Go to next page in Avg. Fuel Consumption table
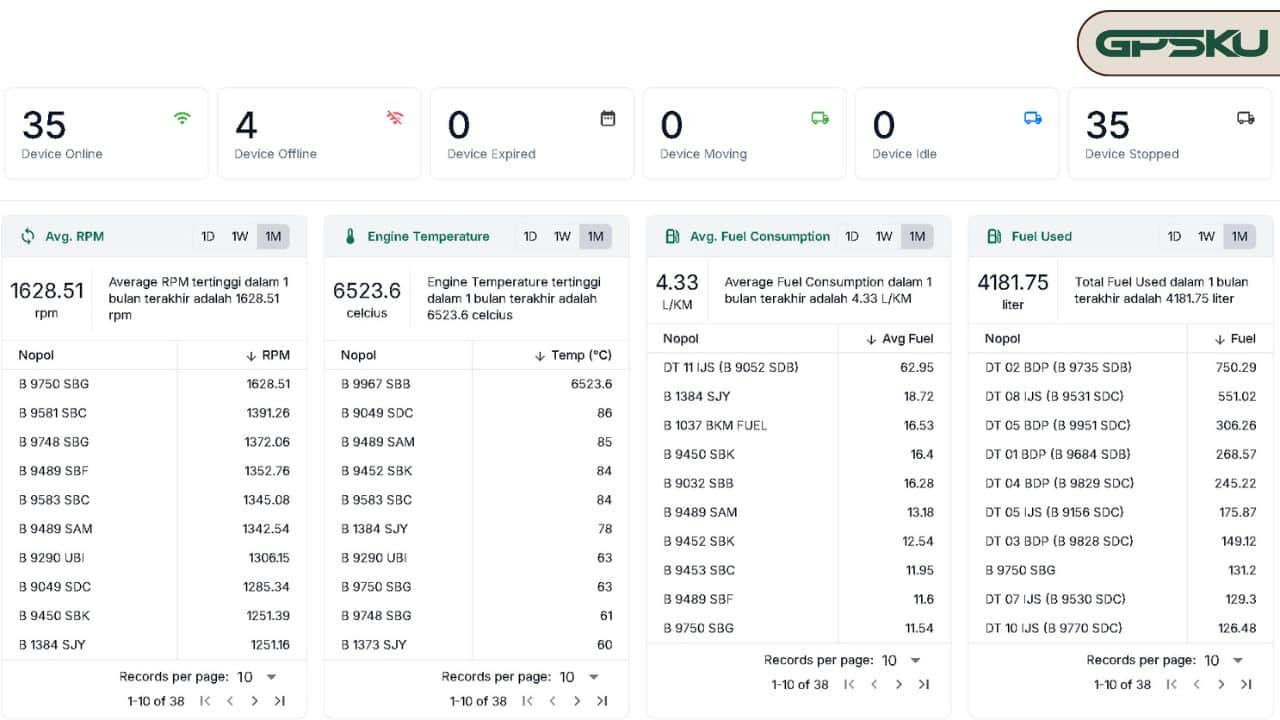 899,684
